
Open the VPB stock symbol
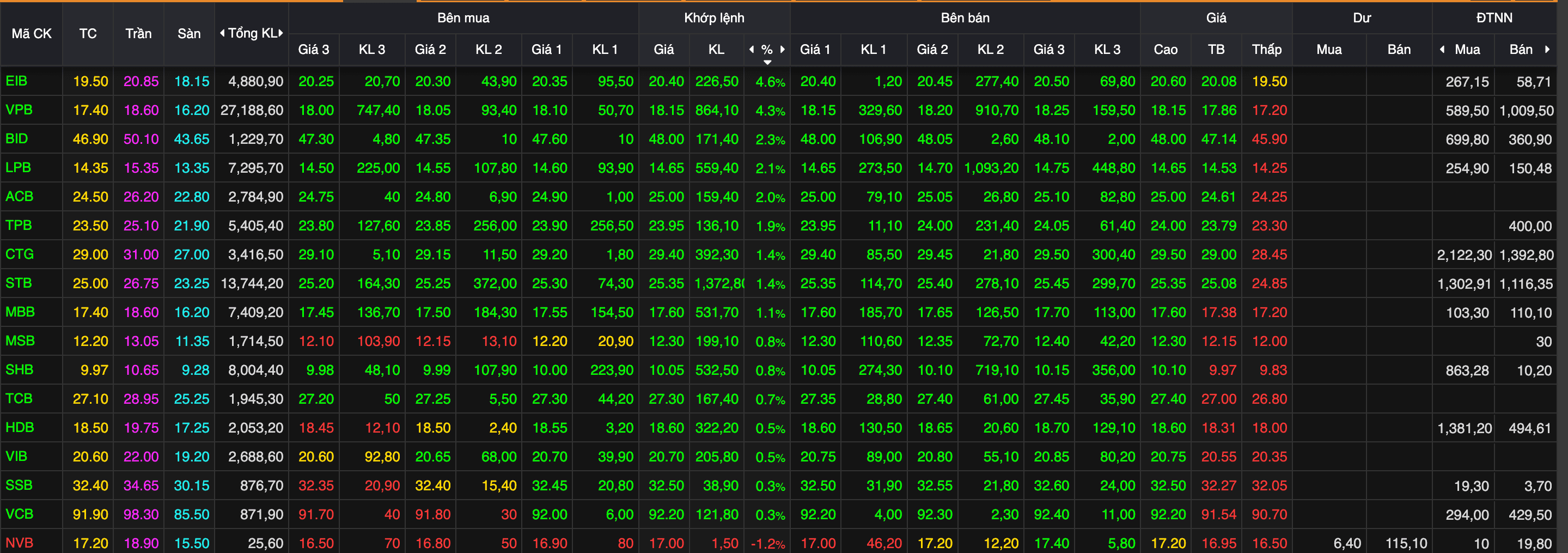point(19,110)
